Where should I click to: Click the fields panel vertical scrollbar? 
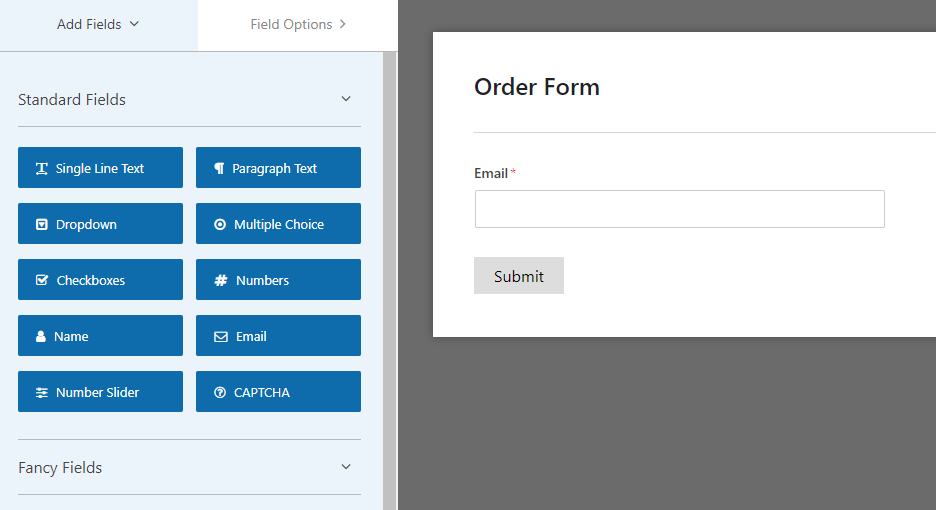389,280
